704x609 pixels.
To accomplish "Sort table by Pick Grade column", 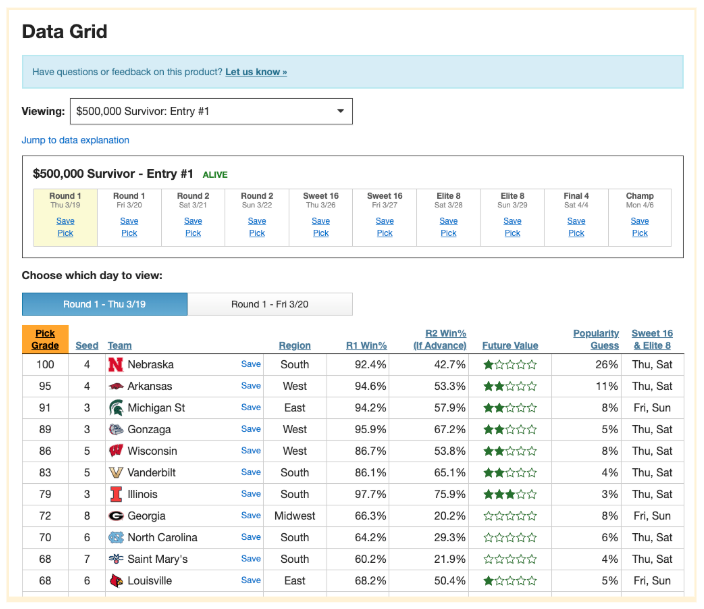I will [45, 339].
